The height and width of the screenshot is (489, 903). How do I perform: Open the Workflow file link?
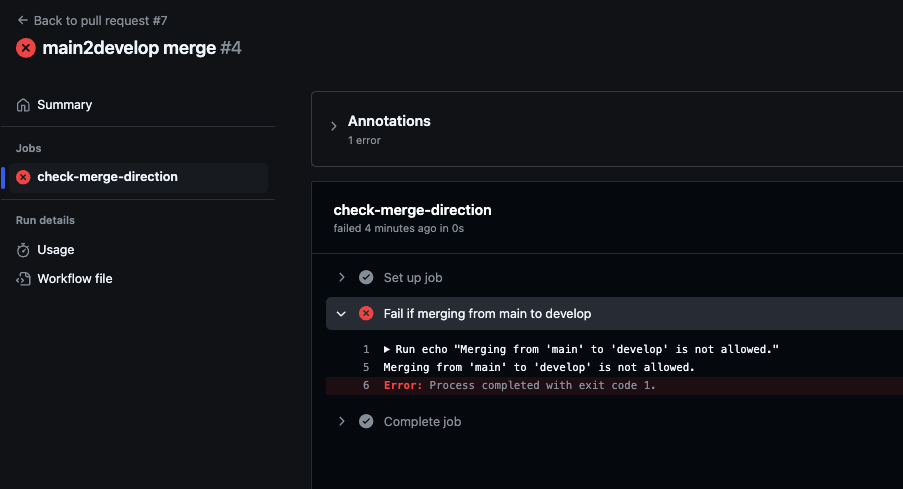pos(75,279)
